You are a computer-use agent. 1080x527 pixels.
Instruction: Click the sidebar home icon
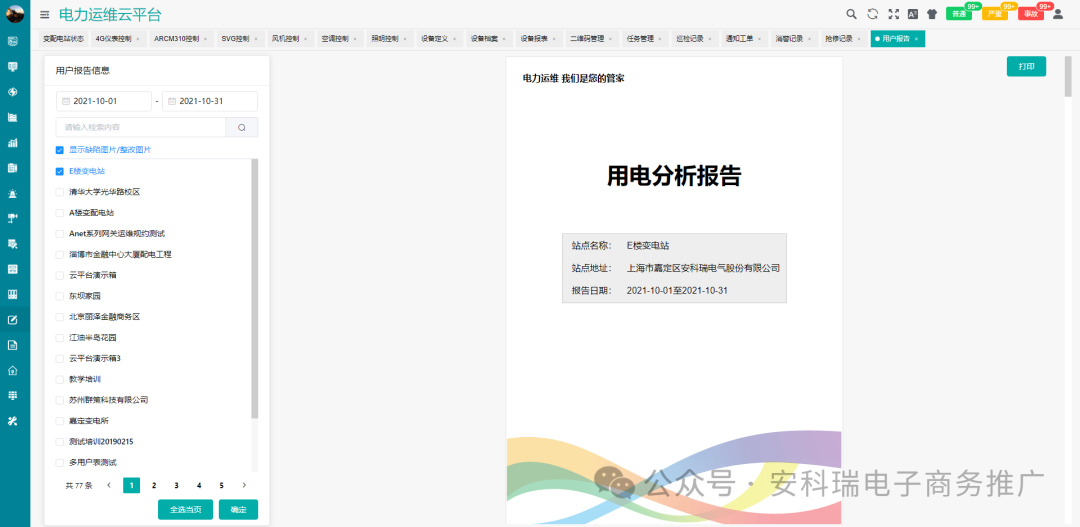(x=12, y=371)
